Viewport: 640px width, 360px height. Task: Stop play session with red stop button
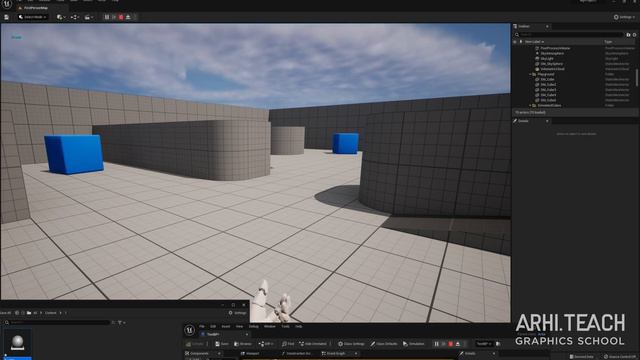(121, 17)
